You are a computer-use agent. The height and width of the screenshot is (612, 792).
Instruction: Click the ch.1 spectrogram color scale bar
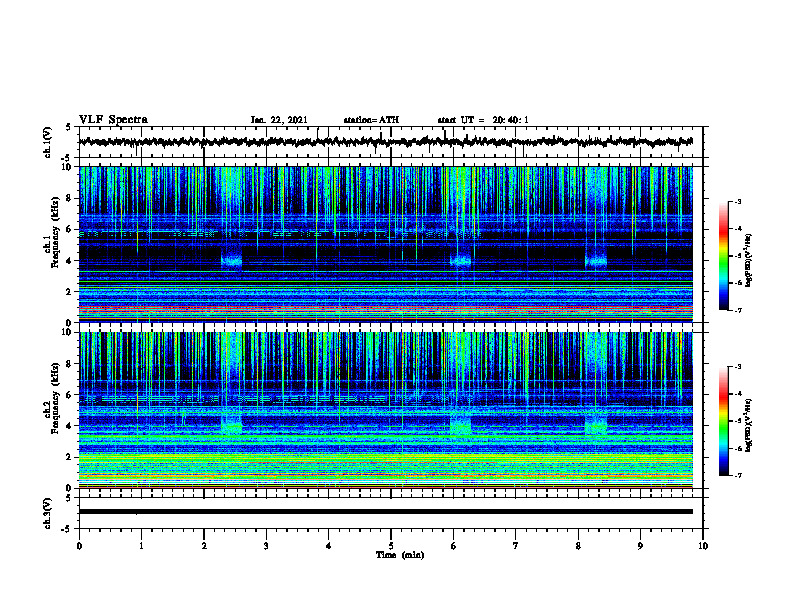[x=724, y=256]
